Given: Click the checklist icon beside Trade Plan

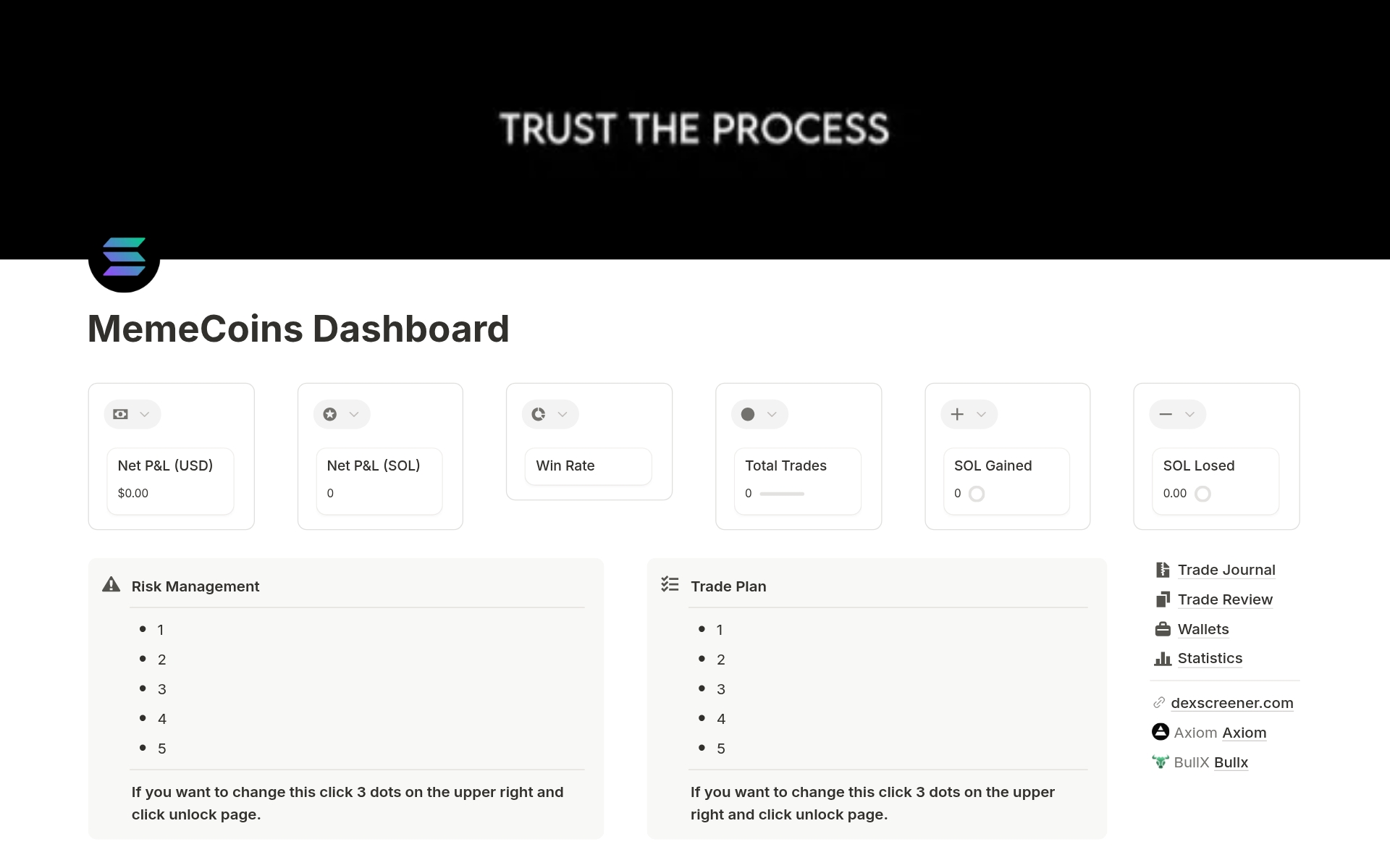Looking at the screenshot, I should 670,585.
